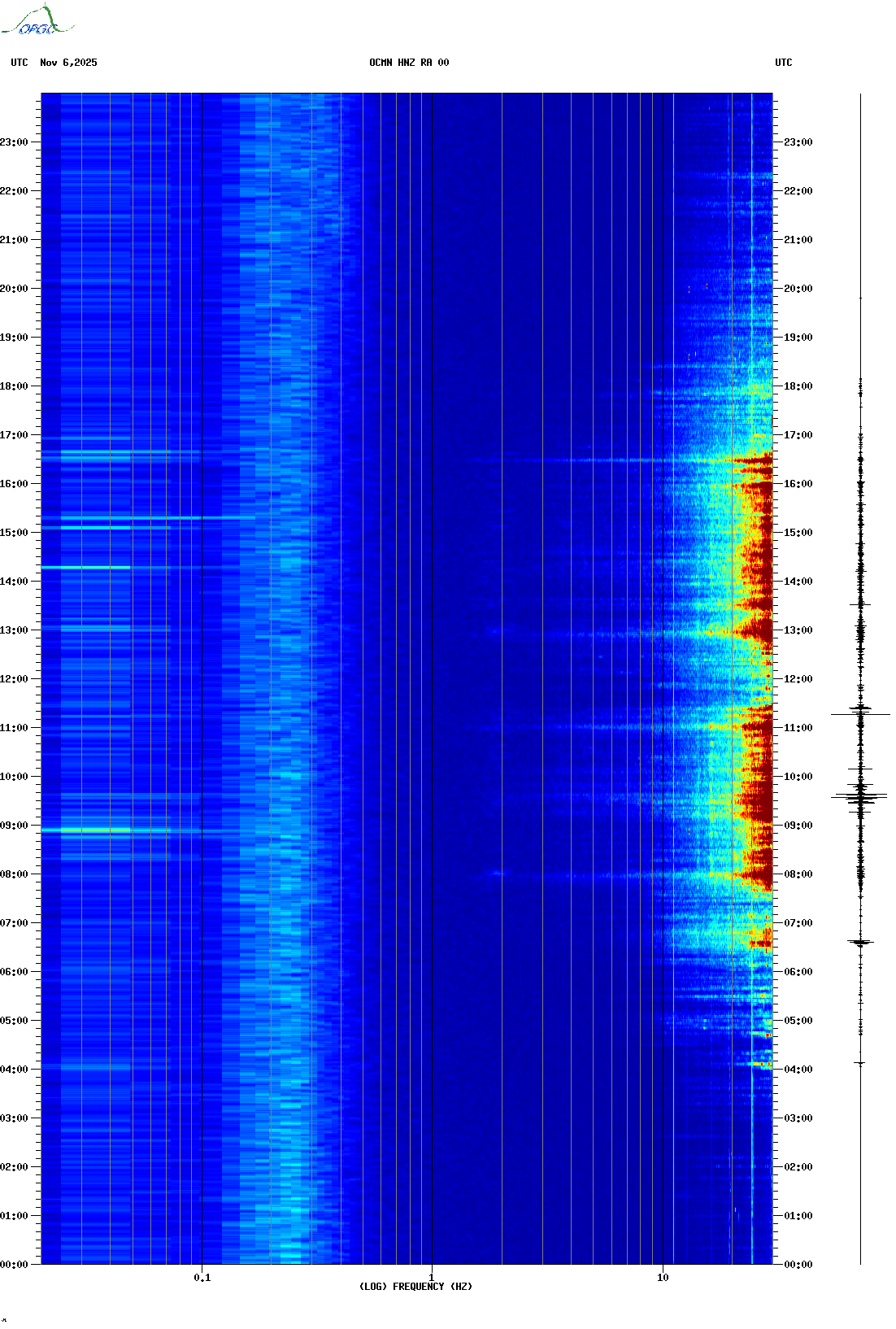Viewport: 896px width, 1329px height.
Task: Click the station title OCMN HNZ RA 00
Action: [x=409, y=63]
